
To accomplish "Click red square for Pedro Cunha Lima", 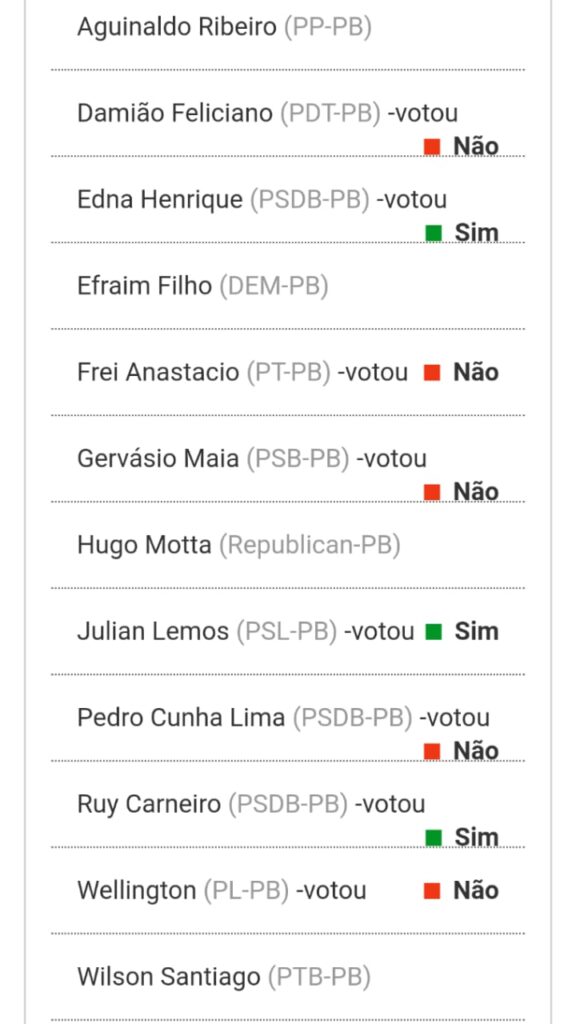I will pos(432,752).
